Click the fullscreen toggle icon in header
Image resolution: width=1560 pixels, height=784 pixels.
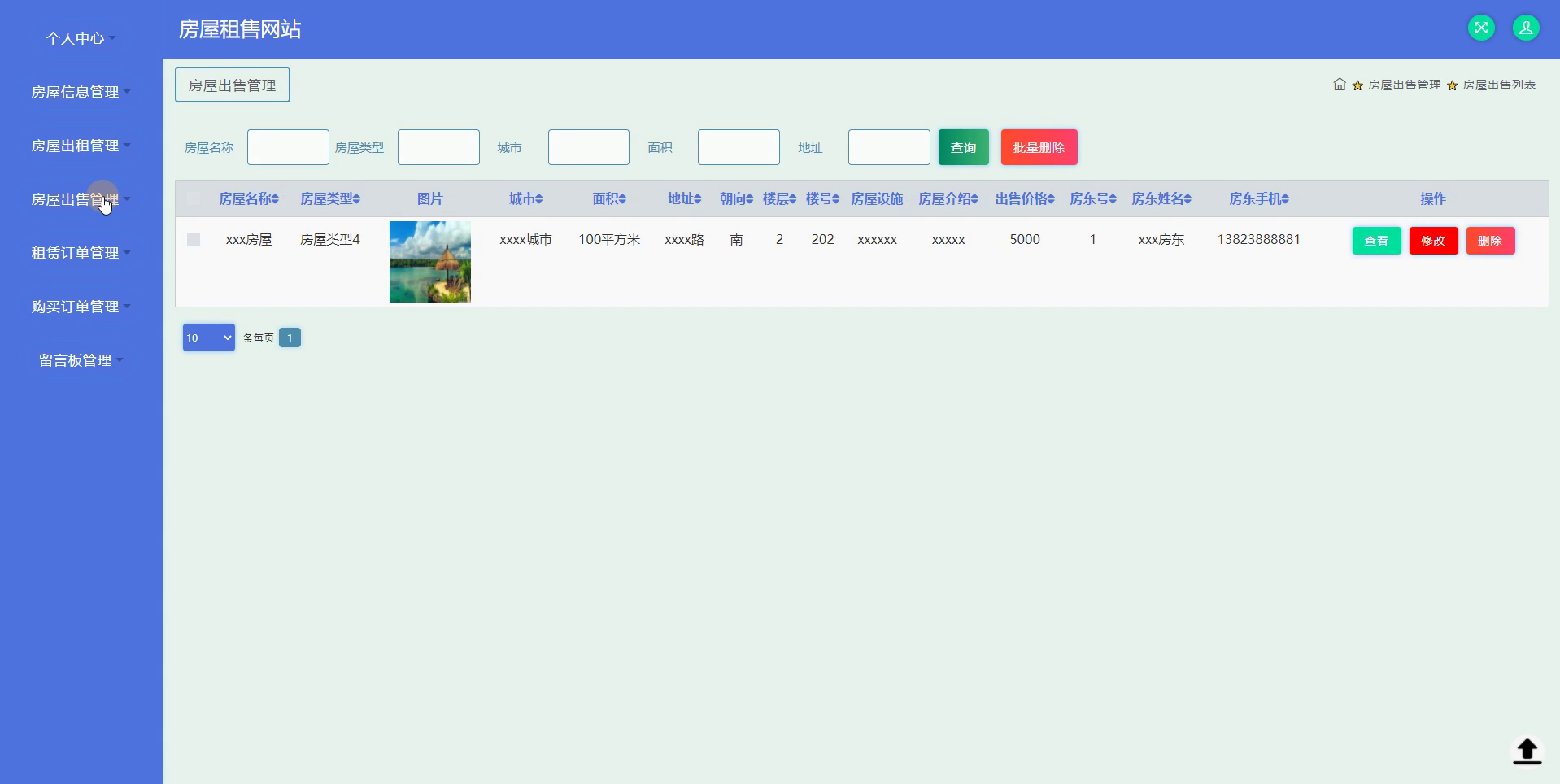pyautogui.click(x=1481, y=28)
